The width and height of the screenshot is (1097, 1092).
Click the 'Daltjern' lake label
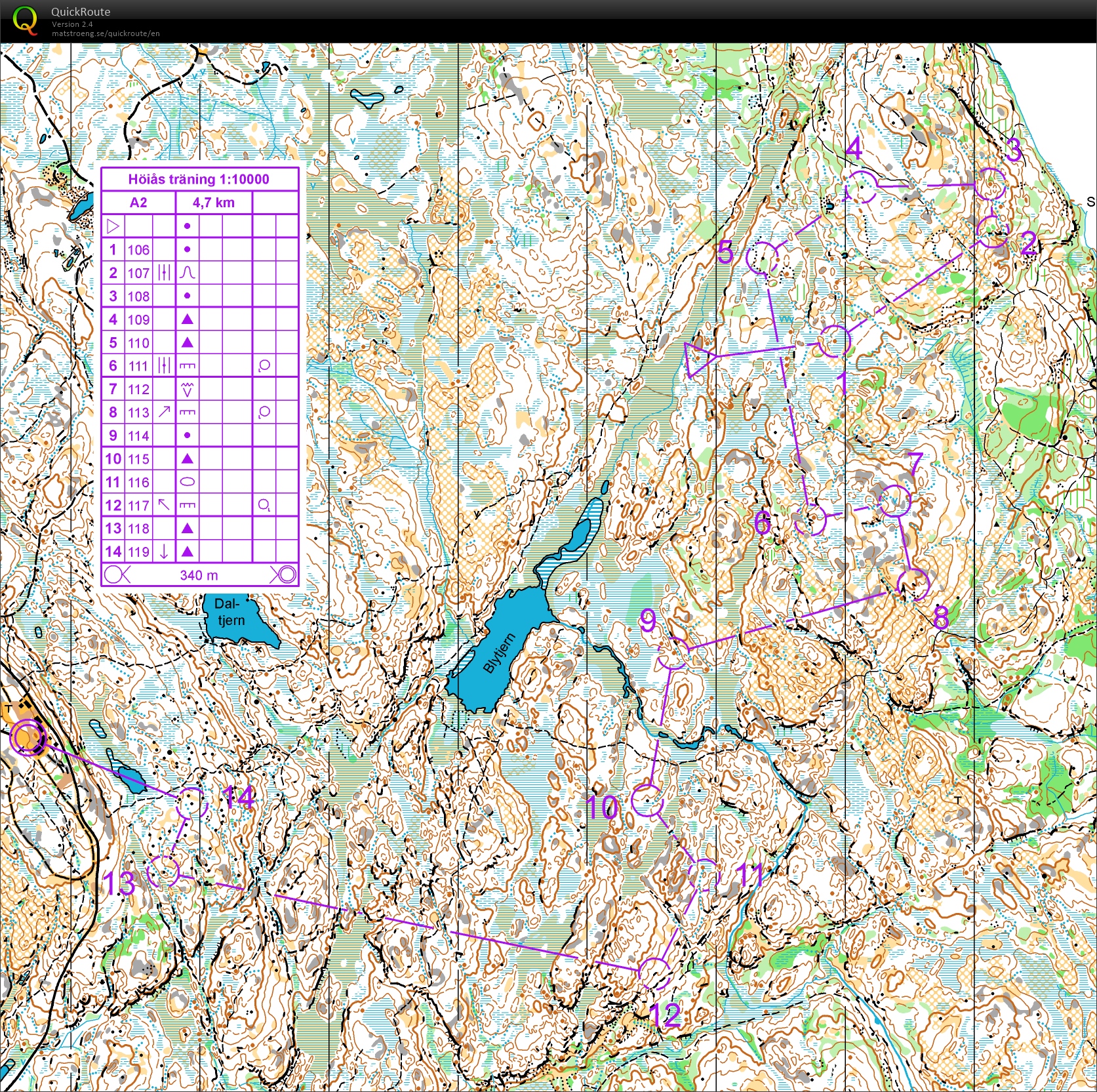229,612
